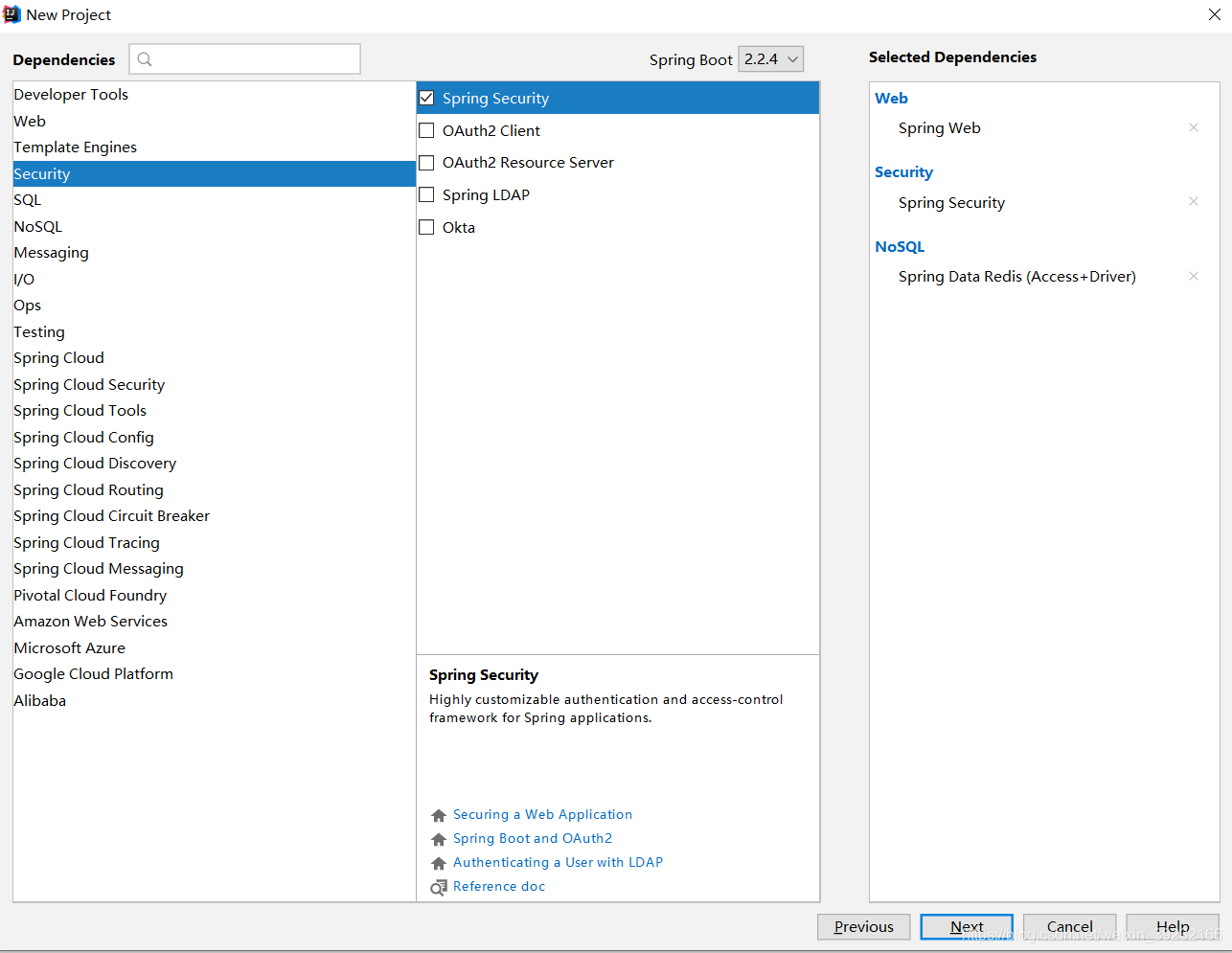Click the home icon beside Authenticating a User with LDAP
1232x953 pixels.
point(439,863)
